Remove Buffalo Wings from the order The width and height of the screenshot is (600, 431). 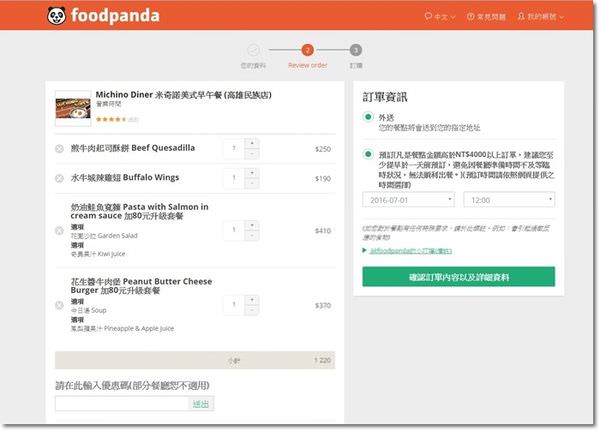click(60, 179)
